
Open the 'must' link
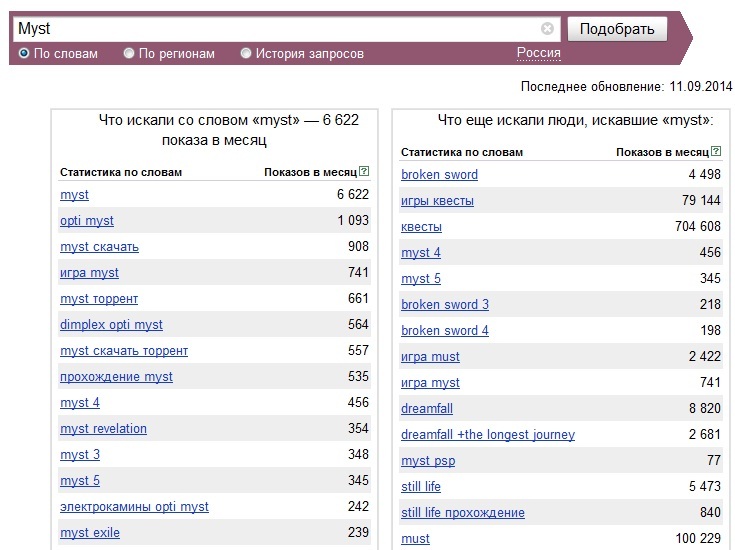pos(415,539)
